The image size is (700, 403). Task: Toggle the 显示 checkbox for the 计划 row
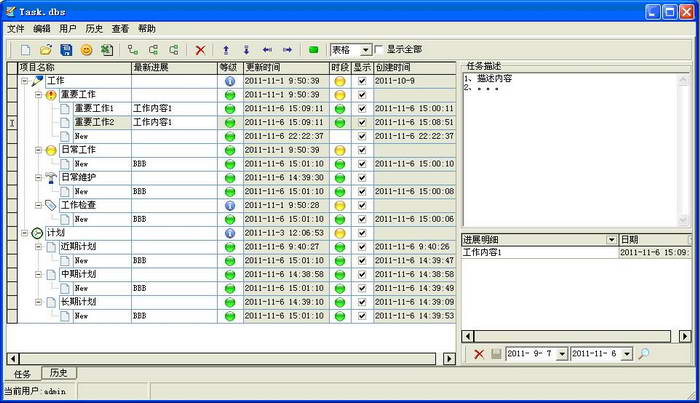(x=361, y=233)
